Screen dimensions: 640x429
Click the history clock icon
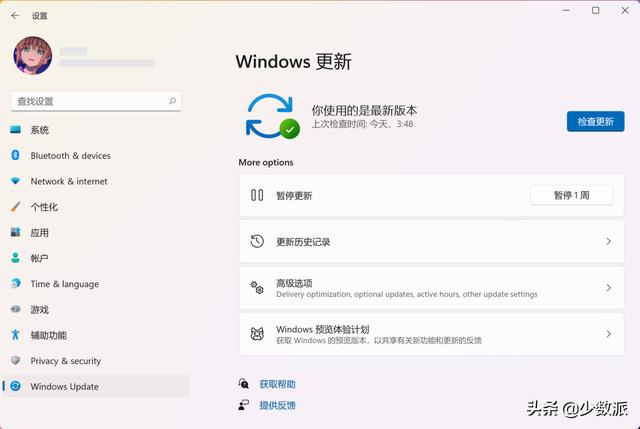coord(257,241)
